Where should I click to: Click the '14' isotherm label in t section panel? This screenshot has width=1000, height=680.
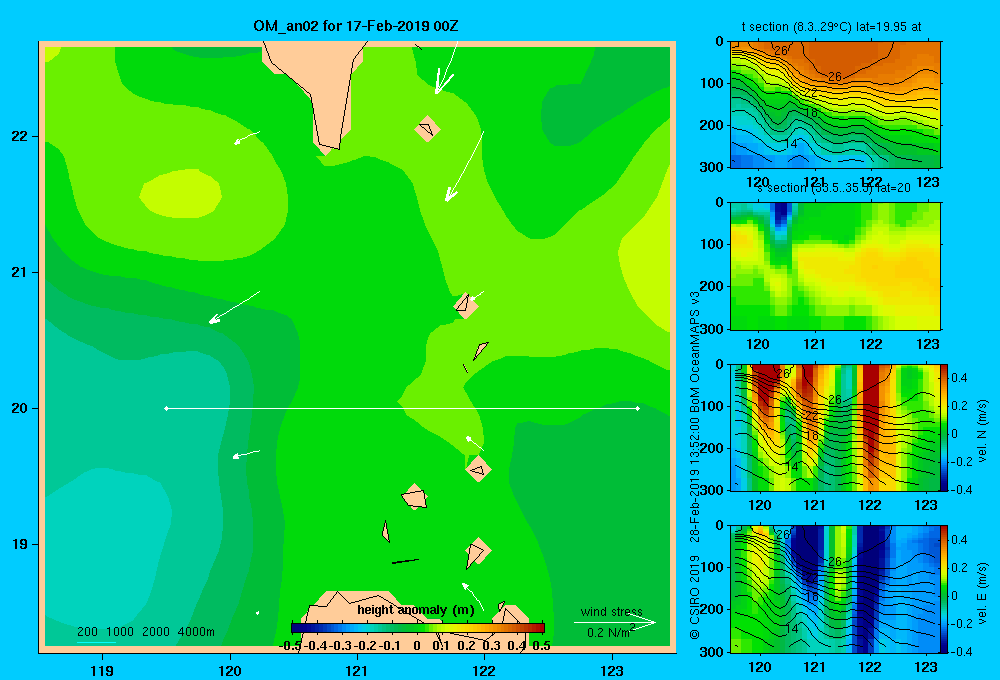[791, 144]
